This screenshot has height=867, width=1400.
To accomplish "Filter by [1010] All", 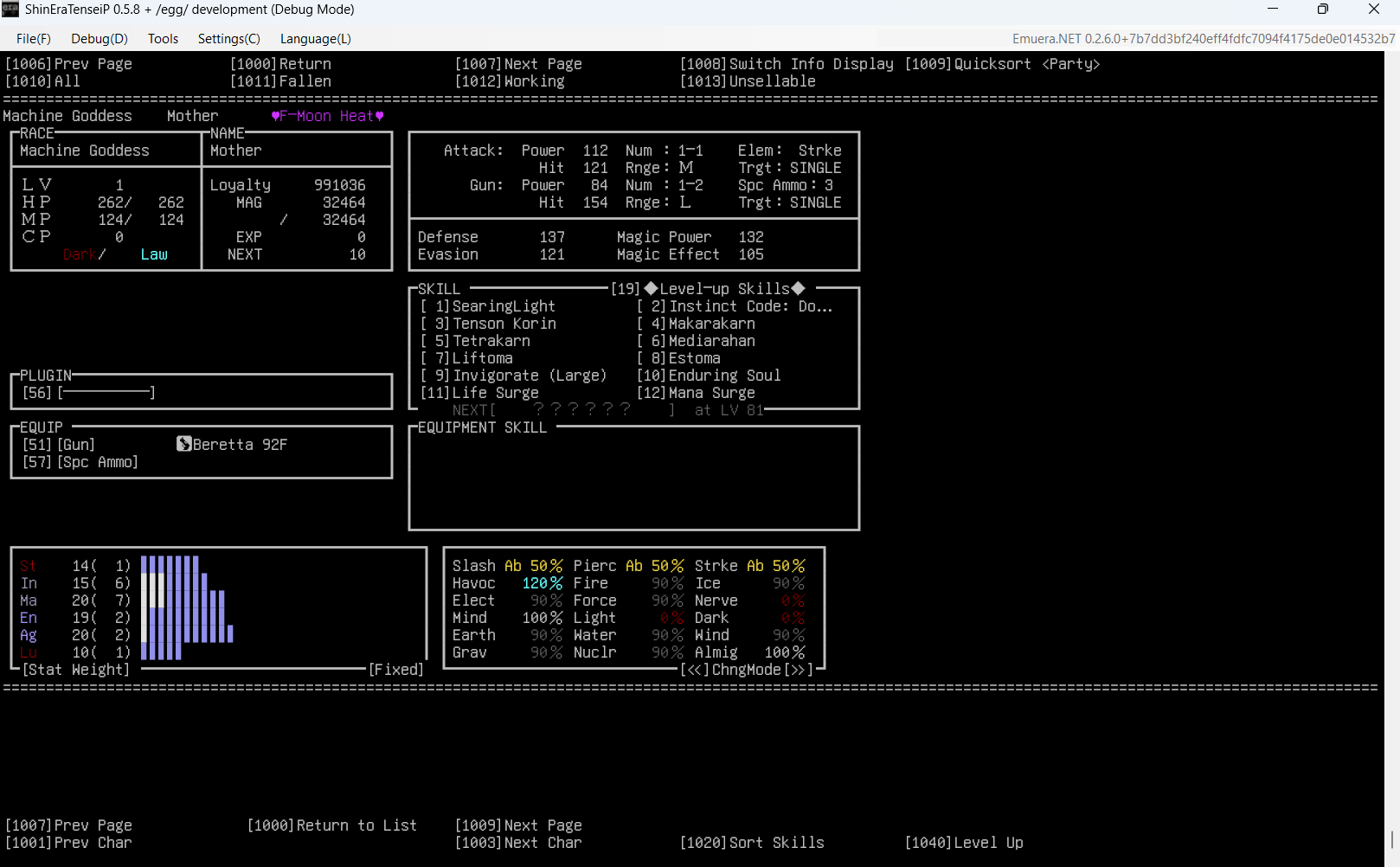I will (42, 81).
